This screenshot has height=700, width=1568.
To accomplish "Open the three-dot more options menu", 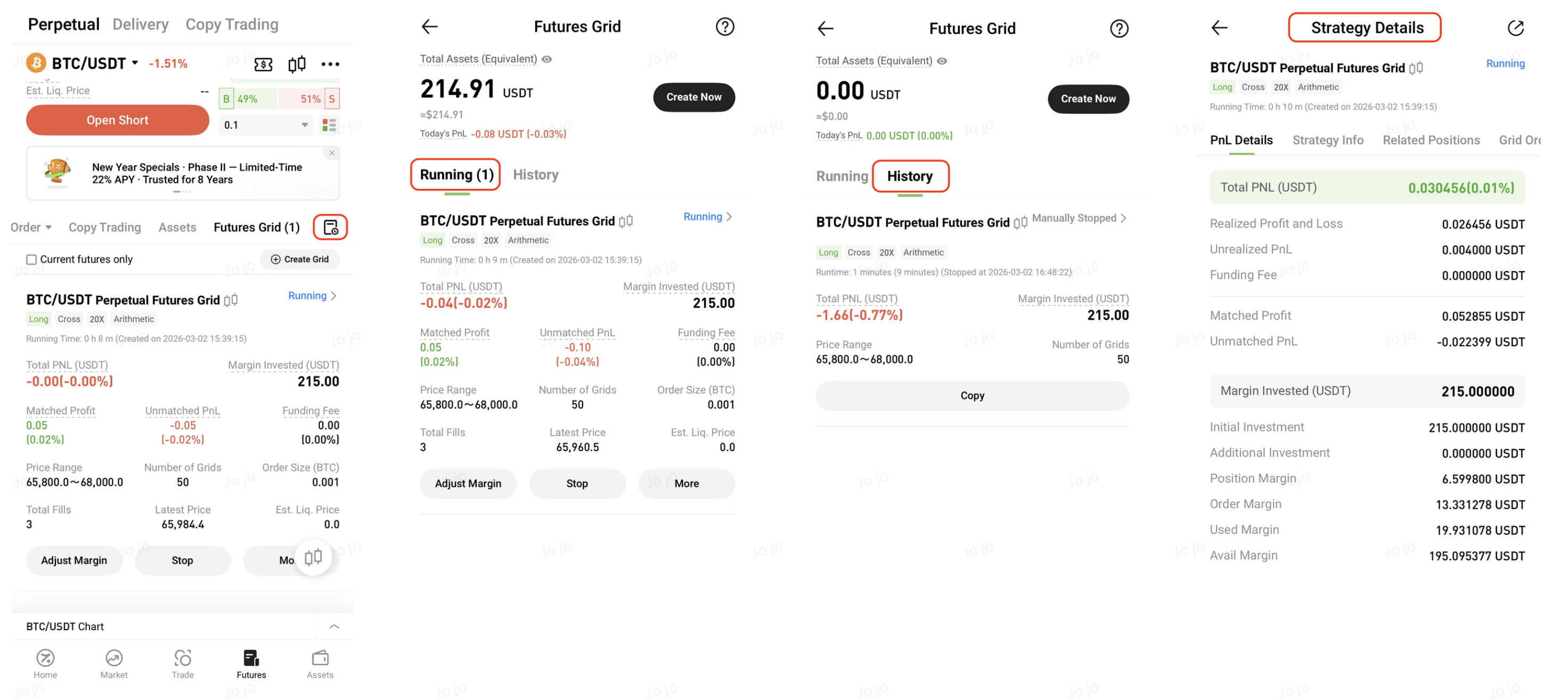I will (330, 64).
